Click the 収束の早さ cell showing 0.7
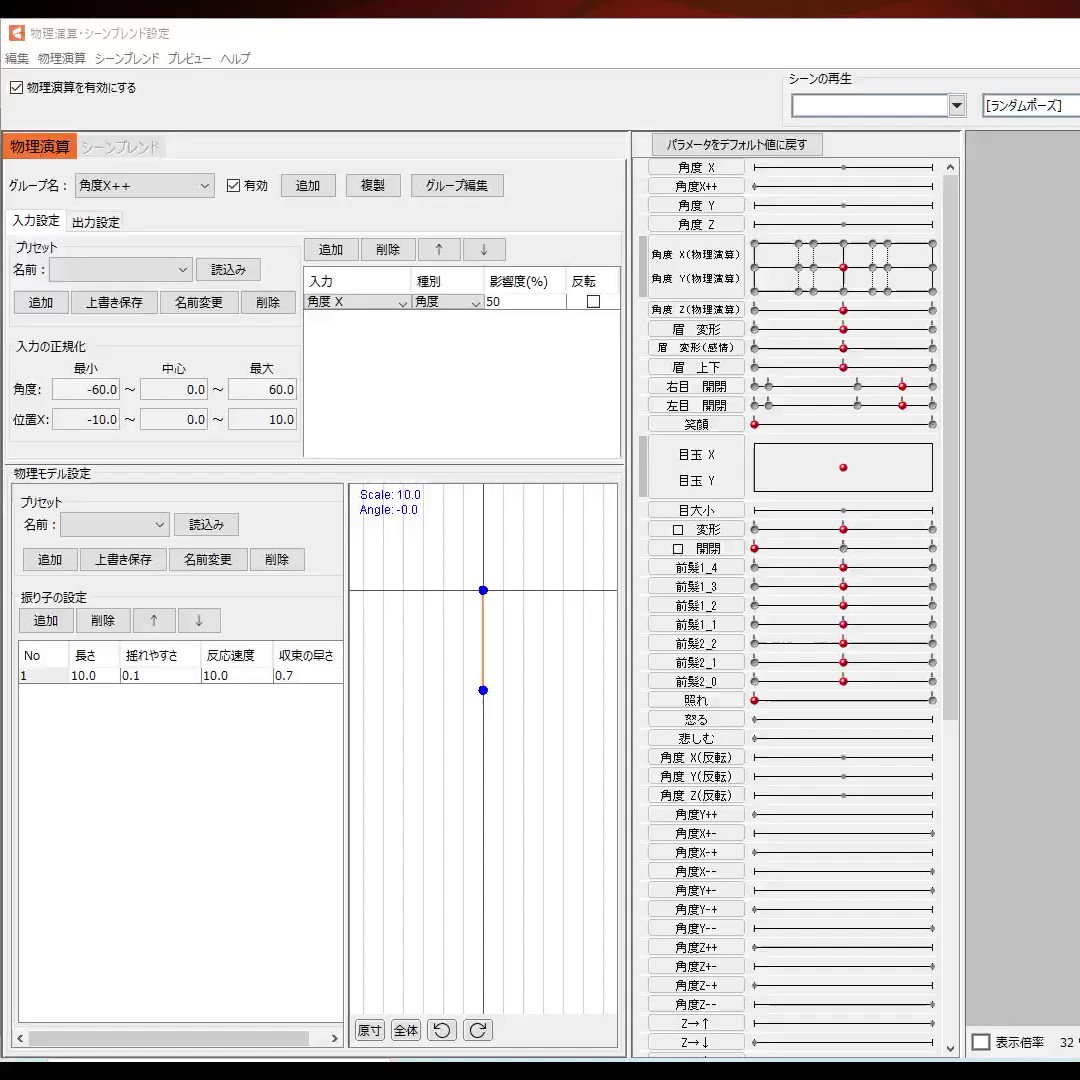This screenshot has width=1080, height=1080. pyautogui.click(x=308, y=676)
